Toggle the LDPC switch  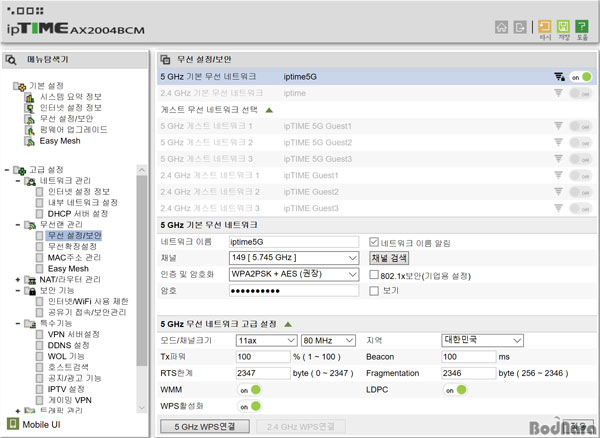(455, 390)
